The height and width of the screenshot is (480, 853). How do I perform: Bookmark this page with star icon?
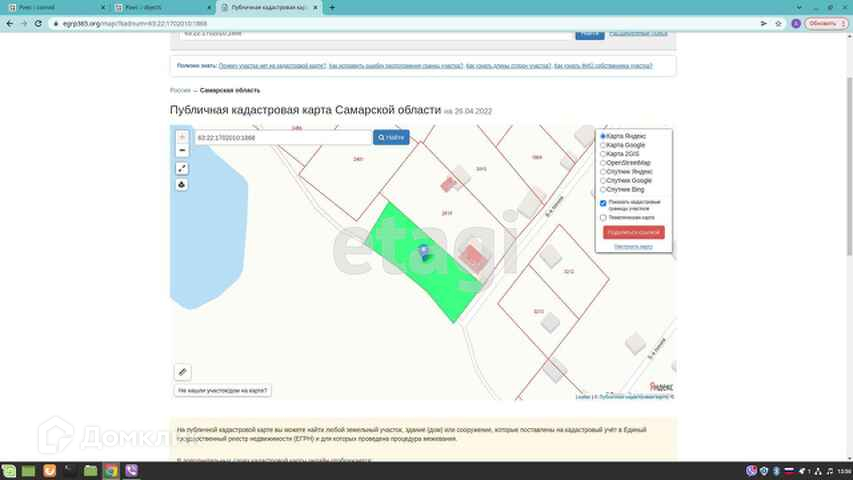click(778, 23)
